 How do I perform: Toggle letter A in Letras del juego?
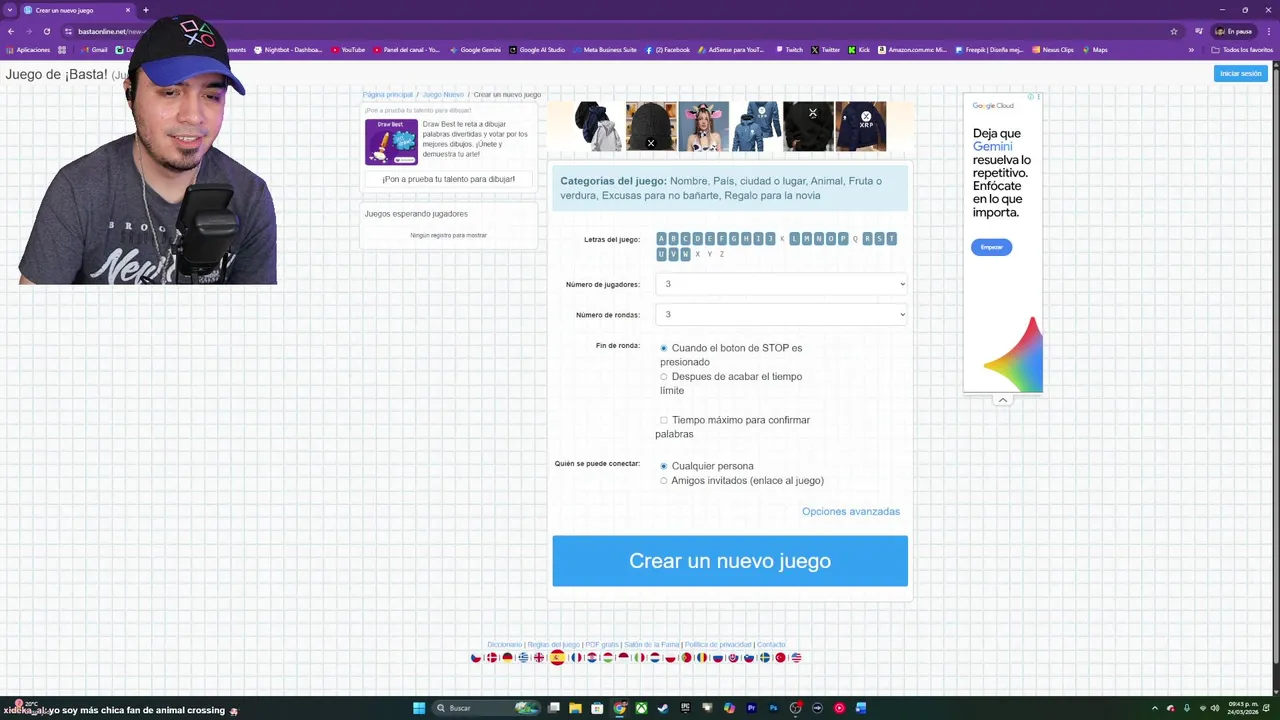click(661, 239)
